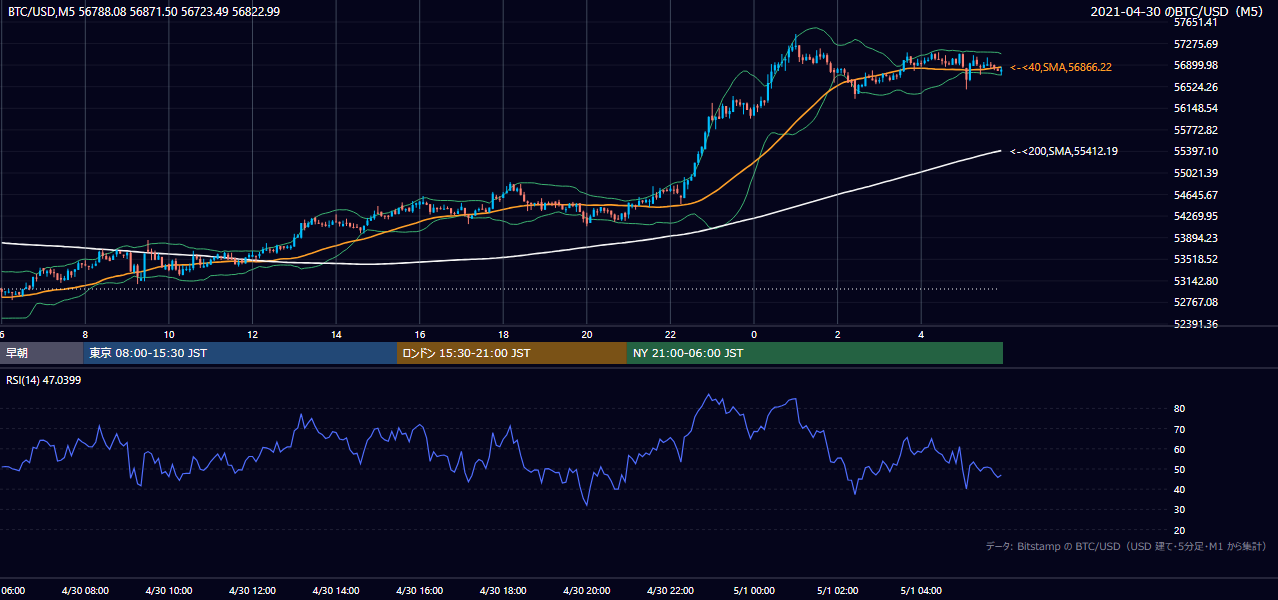Click hour 0 on the price chart time axis
This screenshot has height=600, width=1278.
click(x=754, y=334)
